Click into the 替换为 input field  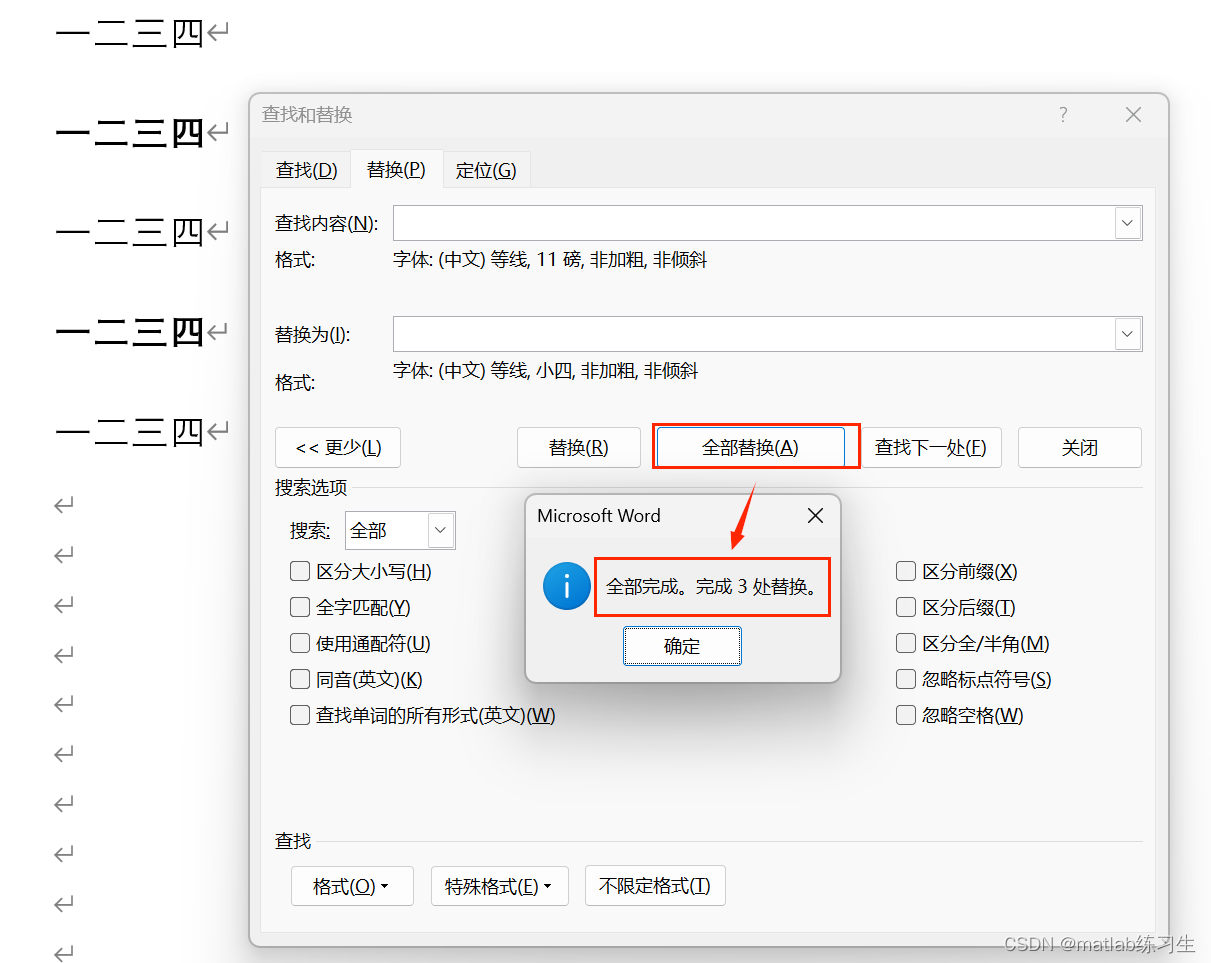(755, 334)
